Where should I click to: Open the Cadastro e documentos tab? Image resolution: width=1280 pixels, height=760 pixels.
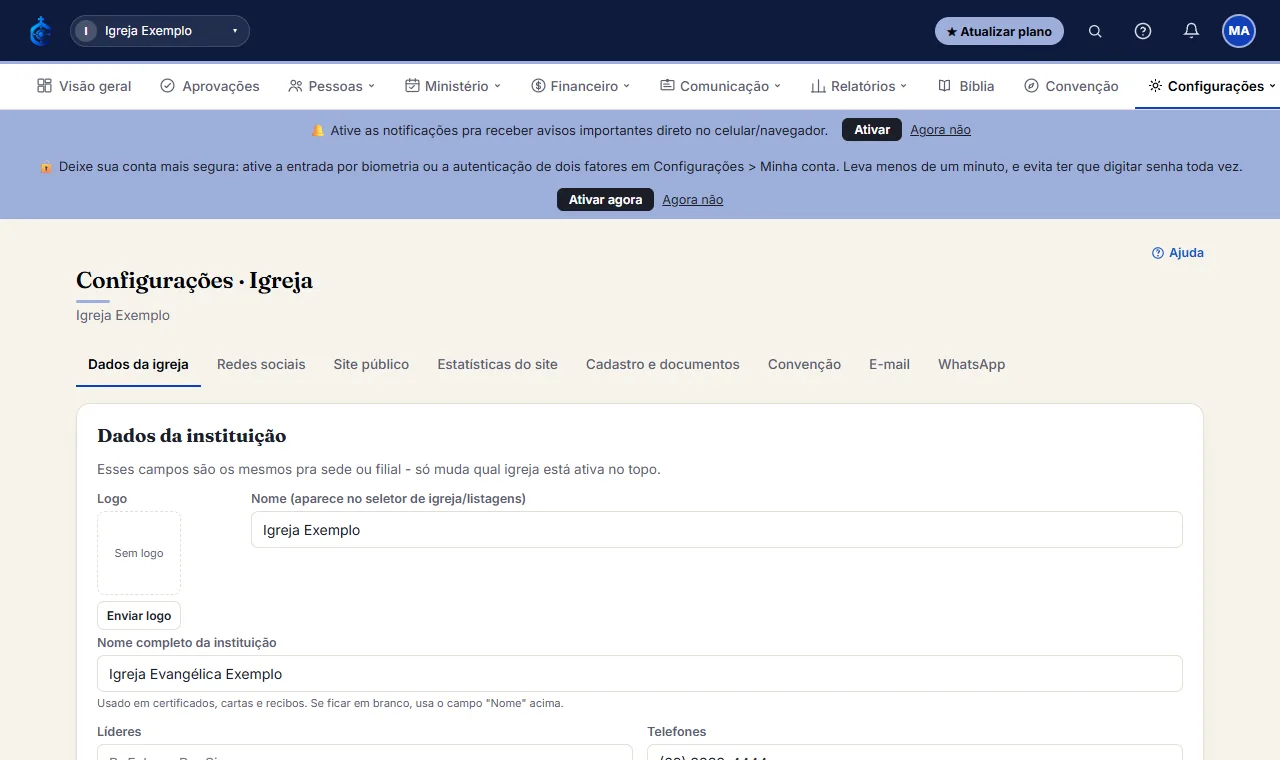pyautogui.click(x=663, y=364)
